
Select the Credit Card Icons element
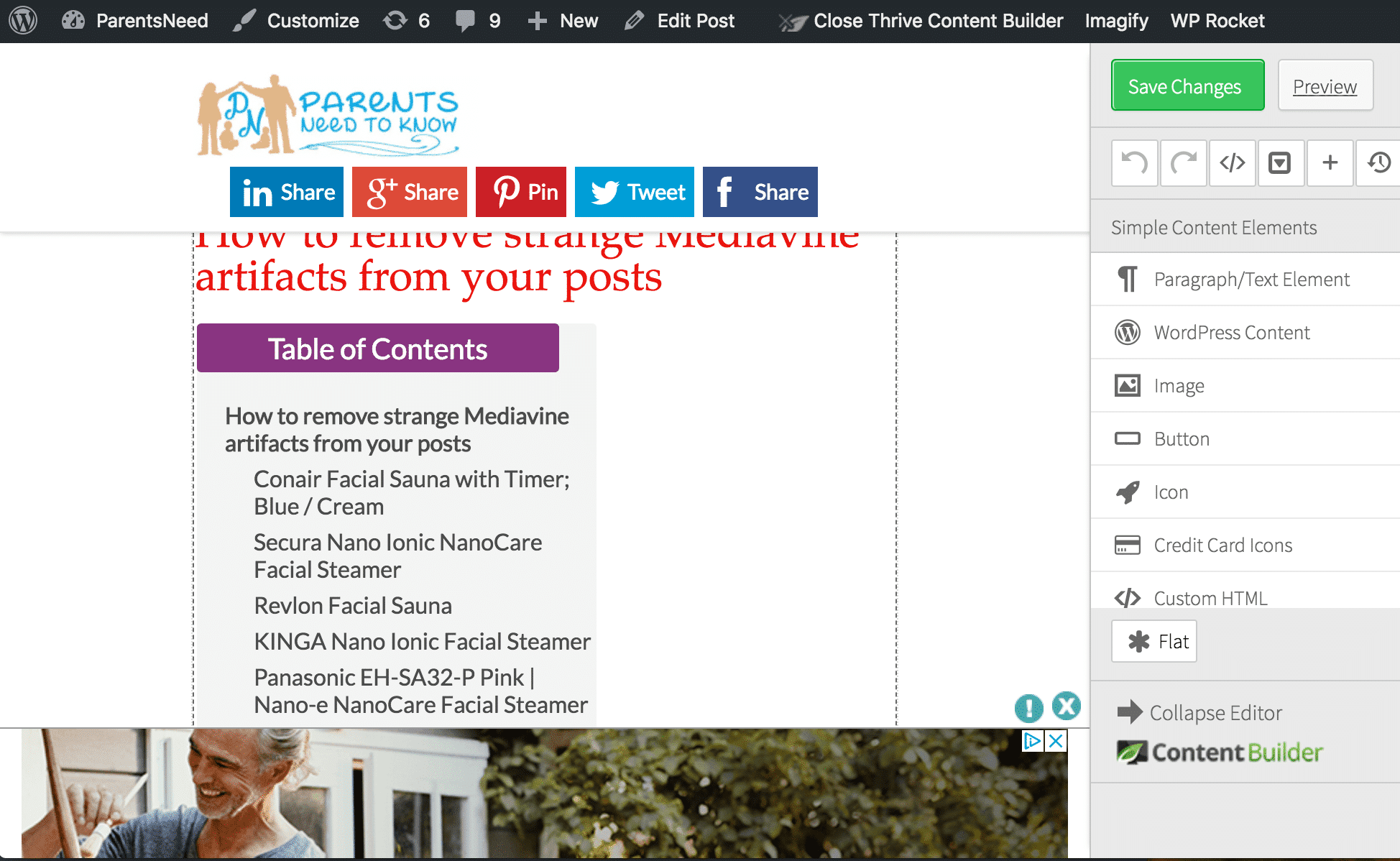click(1245, 545)
